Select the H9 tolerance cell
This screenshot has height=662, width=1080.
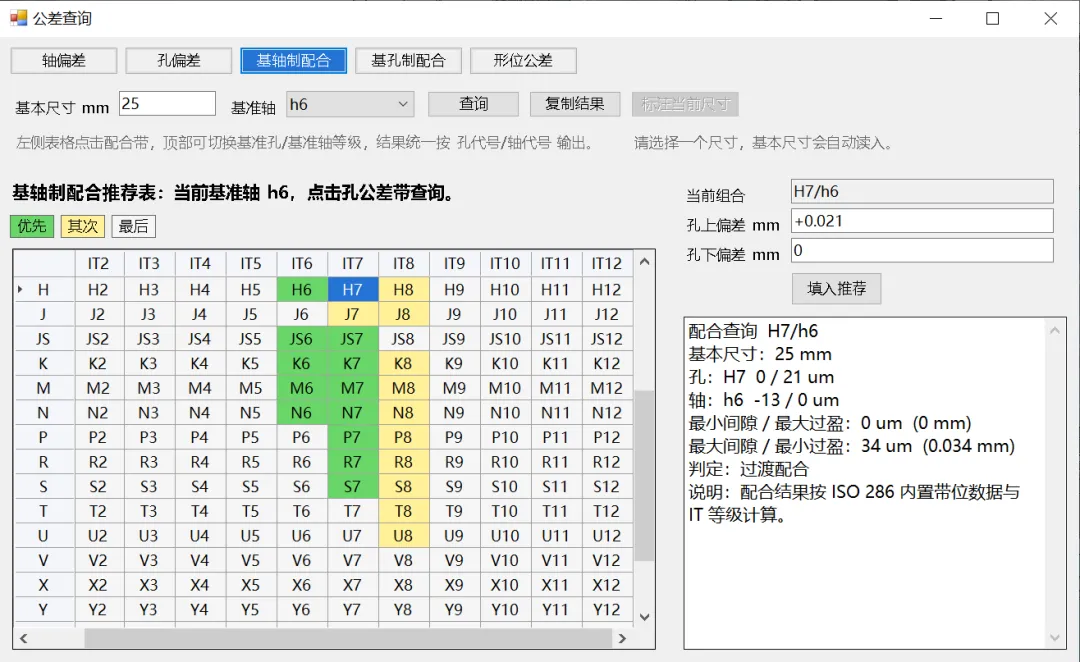click(455, 289)
